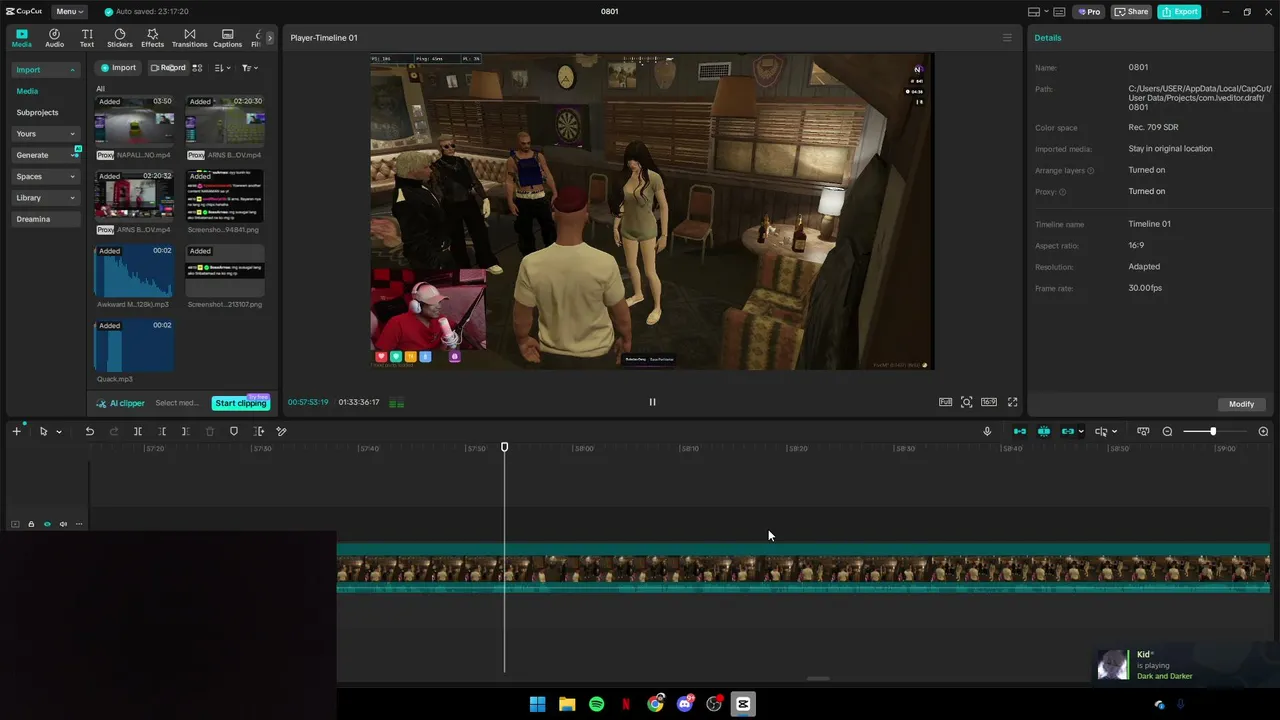Open the Menu dropdown
Viewport: 1280px width, 720px height.
click(x=69, y=12)
